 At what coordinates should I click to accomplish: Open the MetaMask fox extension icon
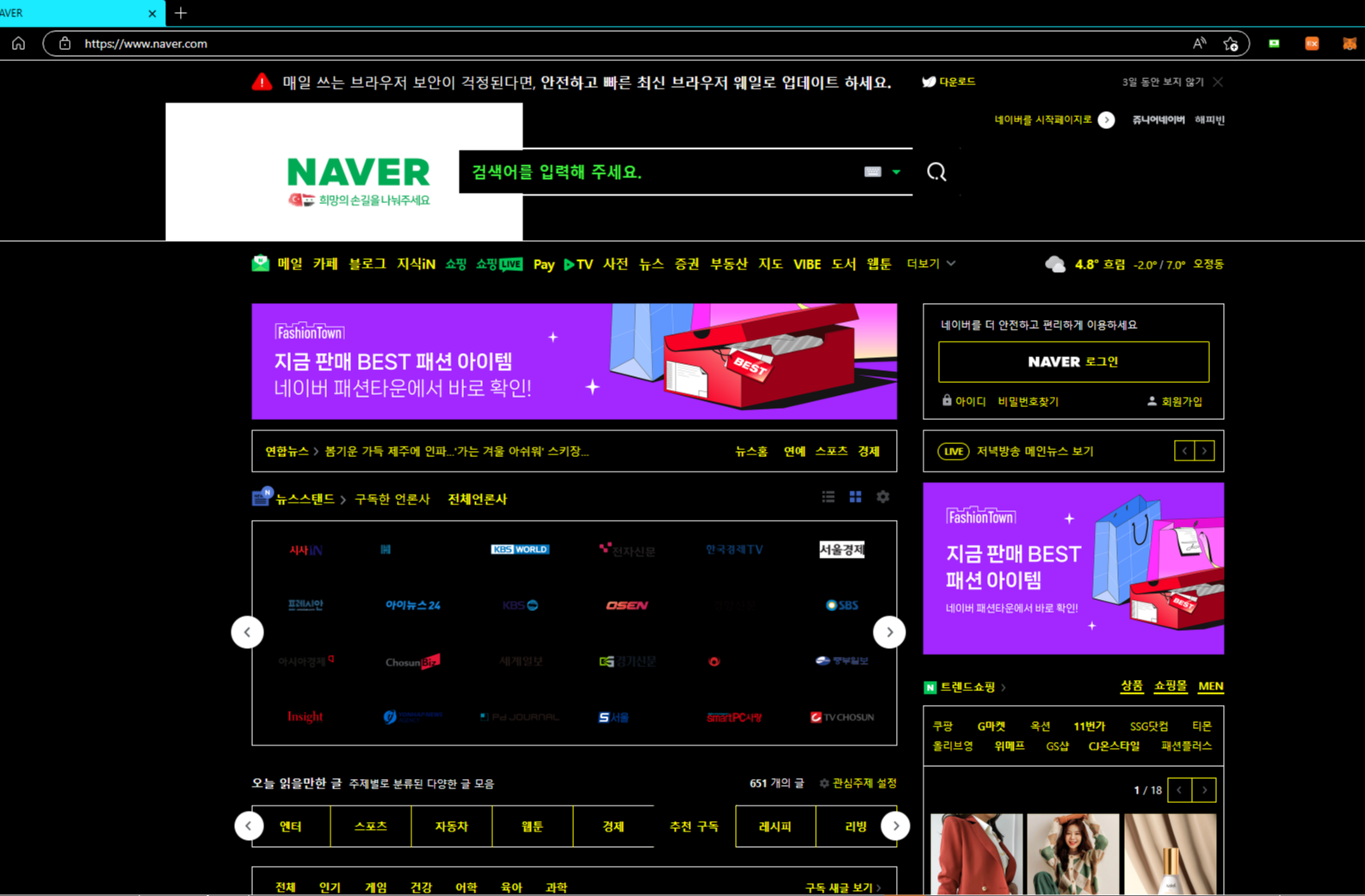[x=1349, y=43]
